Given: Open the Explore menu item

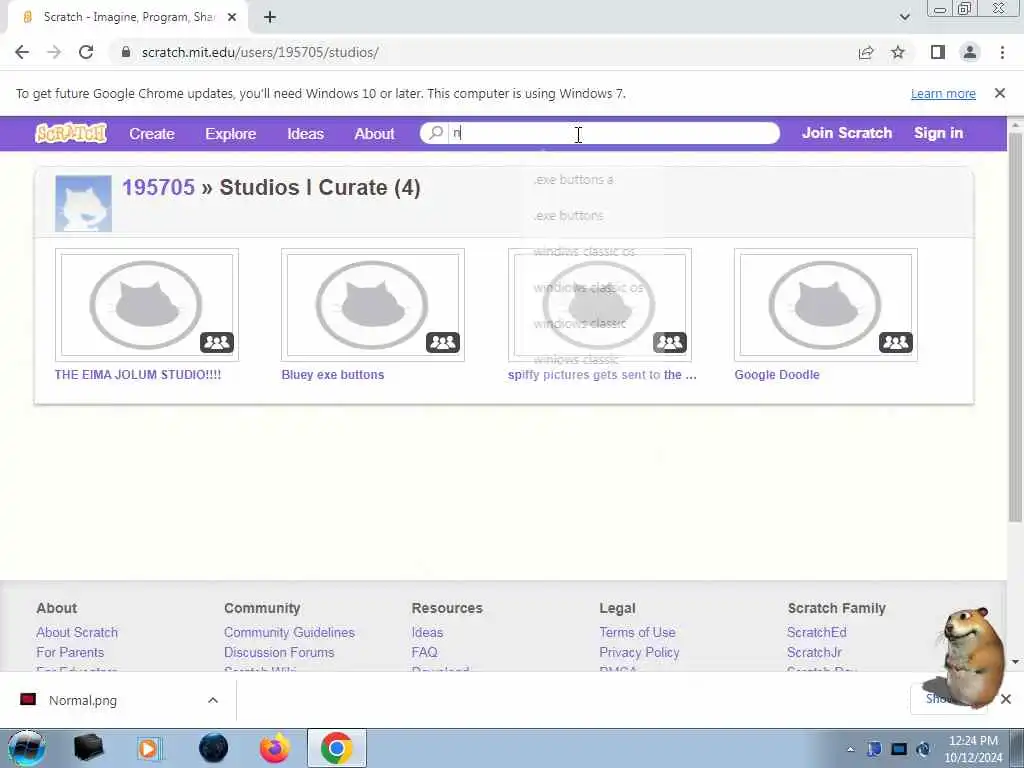Looking at the screenshot, I should (x=231, y=134).
